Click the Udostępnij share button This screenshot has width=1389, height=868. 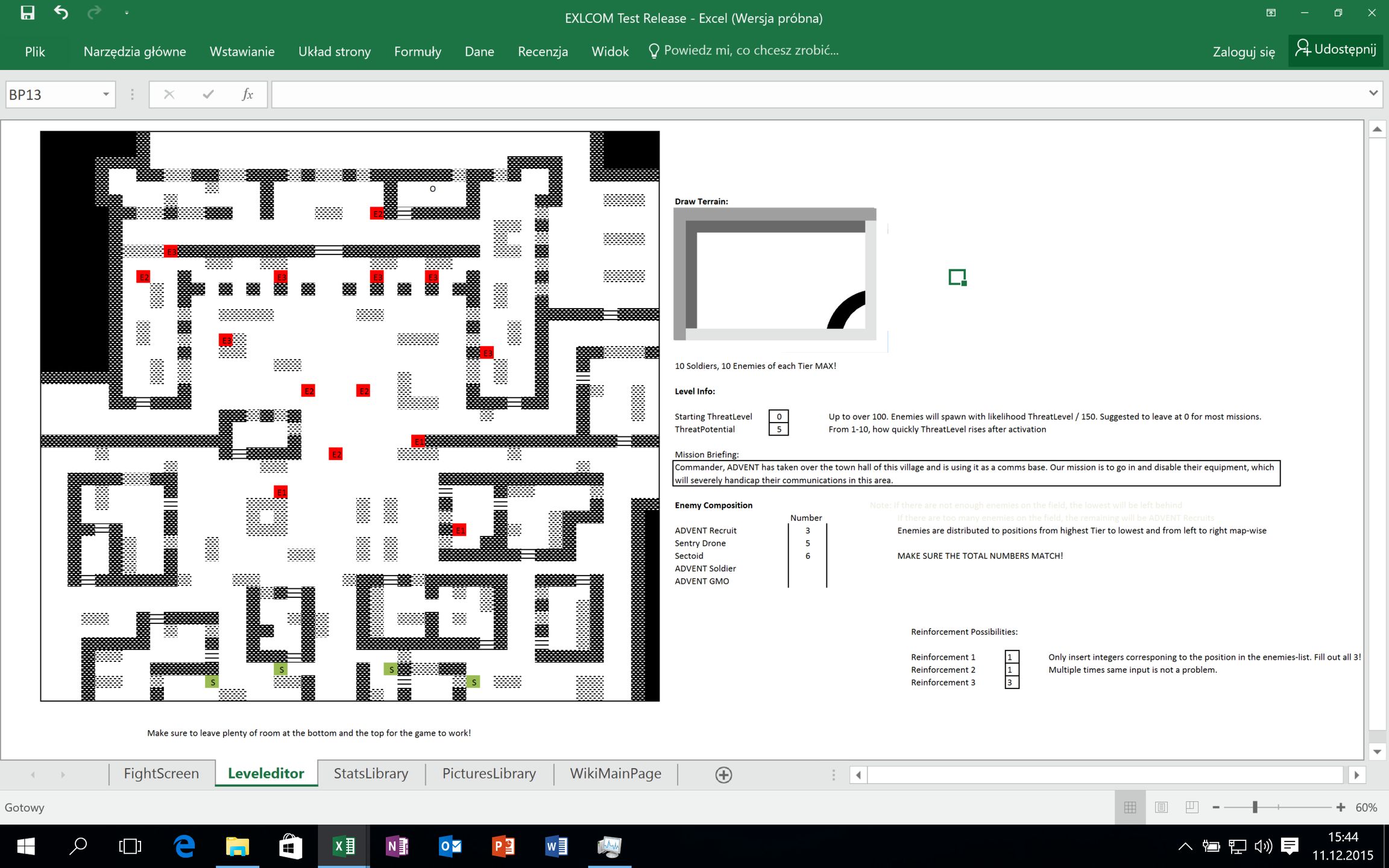1336,49
